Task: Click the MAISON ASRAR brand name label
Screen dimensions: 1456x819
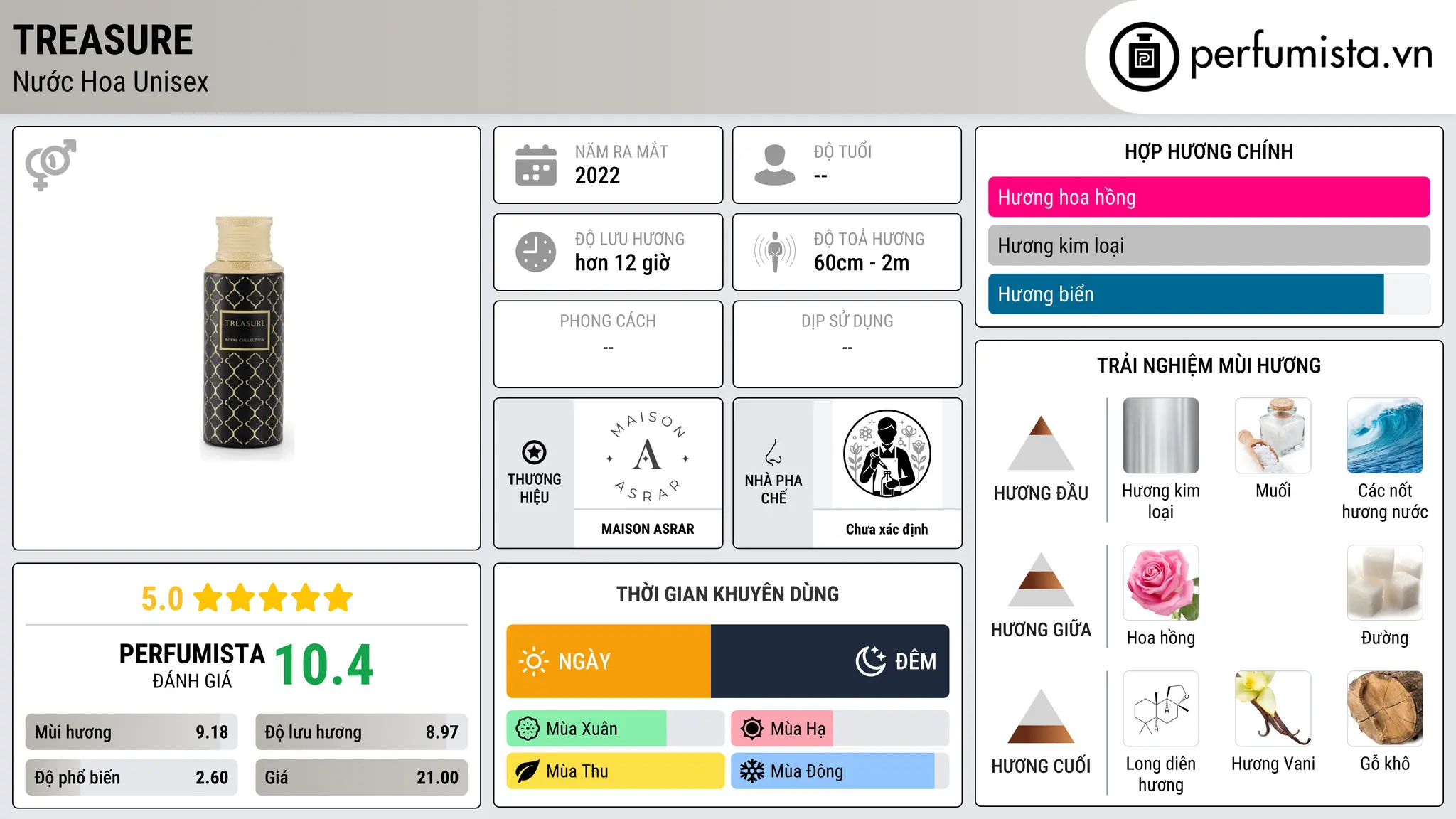Action: pos(648,529)
